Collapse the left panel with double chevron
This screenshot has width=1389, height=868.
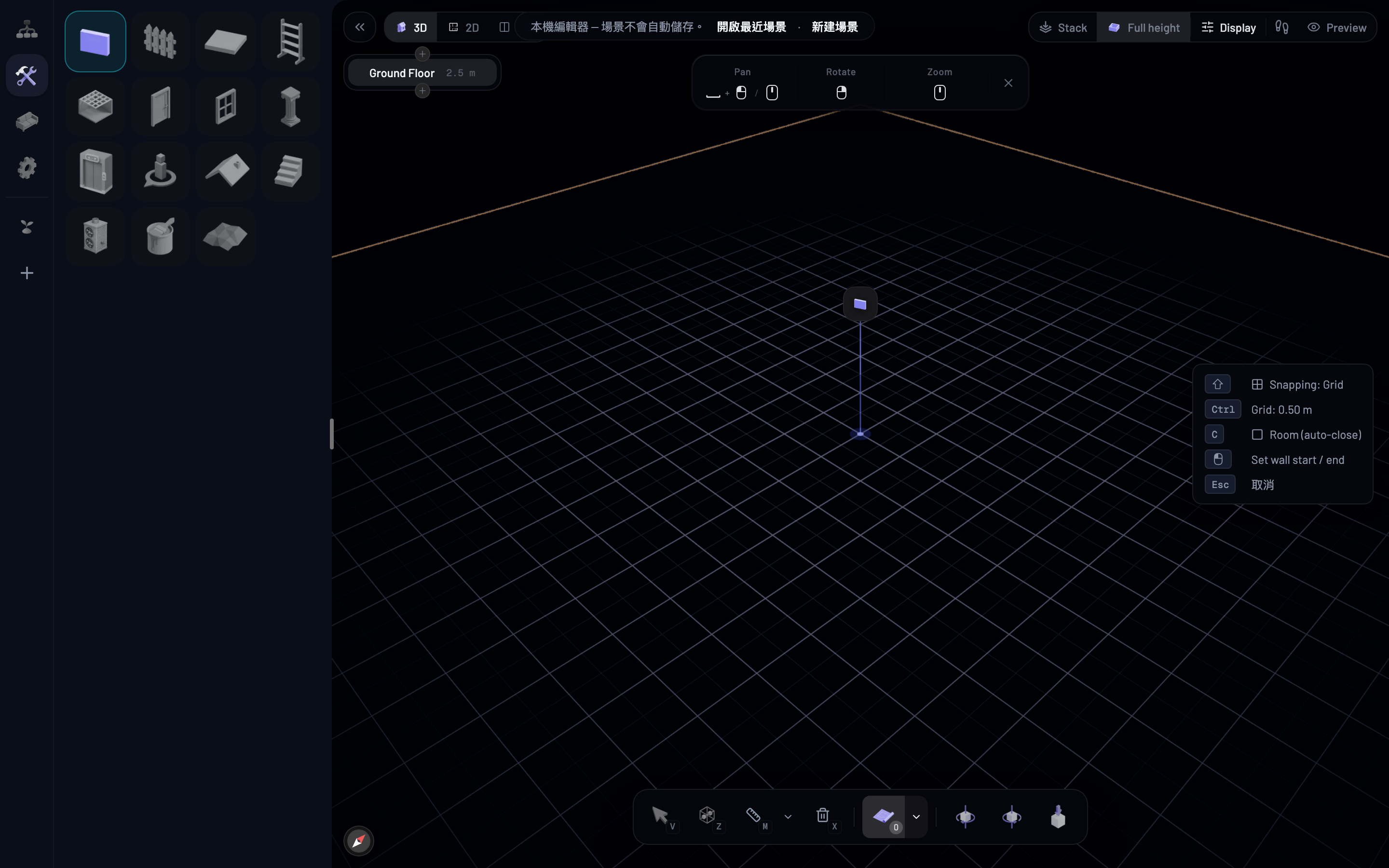360,27
